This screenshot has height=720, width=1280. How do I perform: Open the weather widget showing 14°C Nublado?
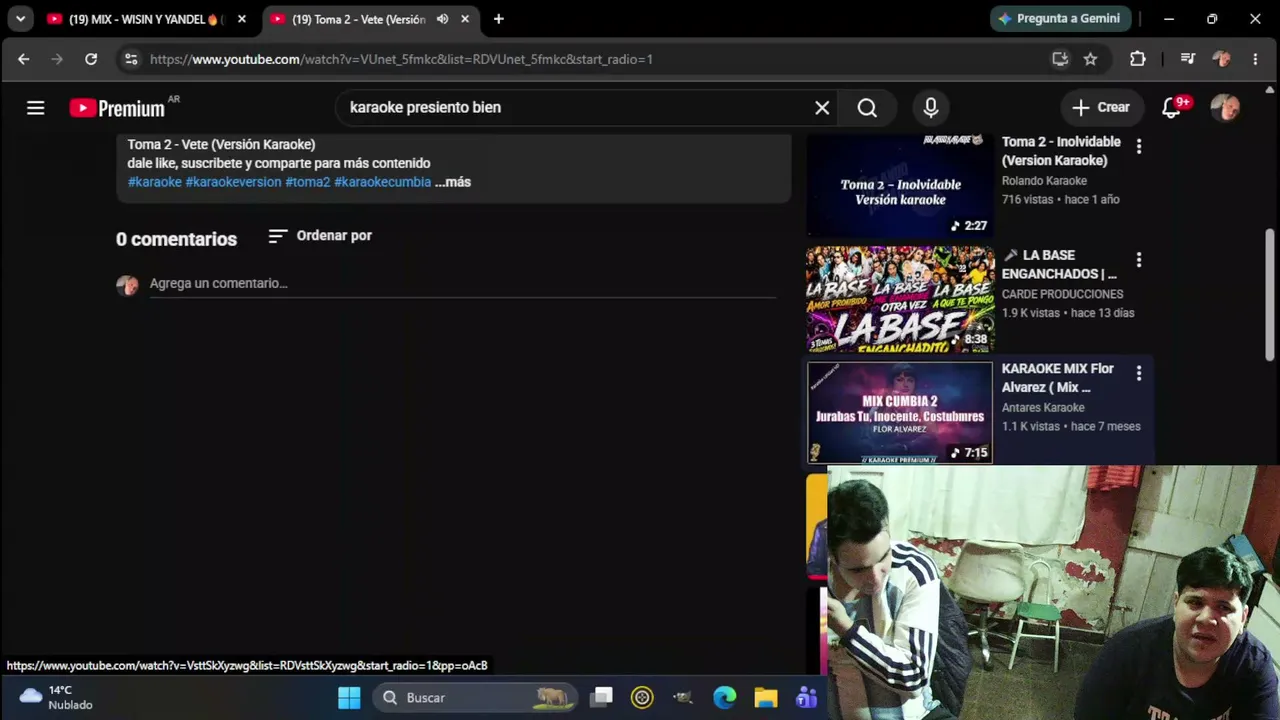point(57,697)
